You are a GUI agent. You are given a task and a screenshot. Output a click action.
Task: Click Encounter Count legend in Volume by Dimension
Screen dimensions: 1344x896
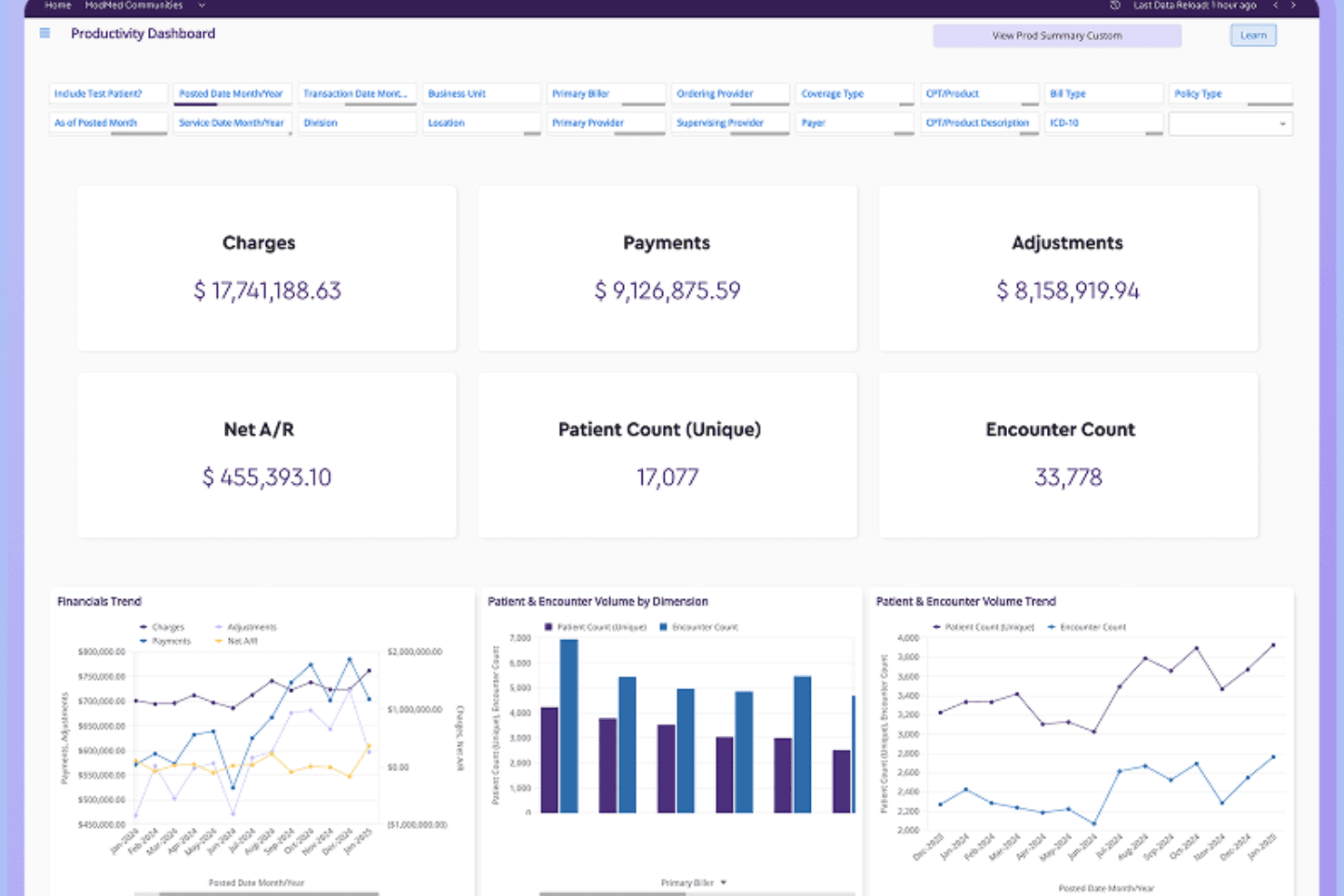(x=699, y=627)
